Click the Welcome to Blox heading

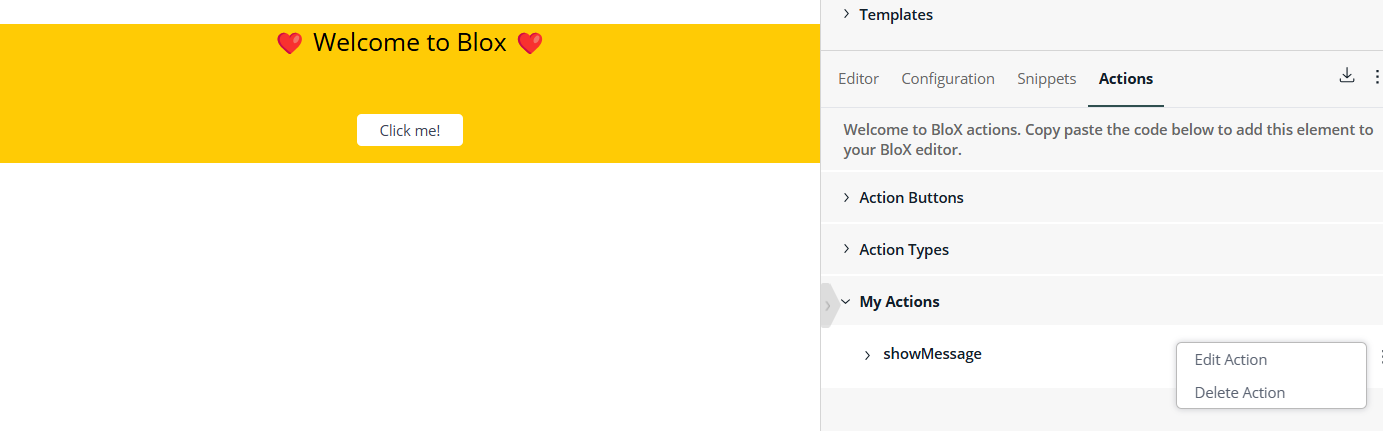coord(410,43)
